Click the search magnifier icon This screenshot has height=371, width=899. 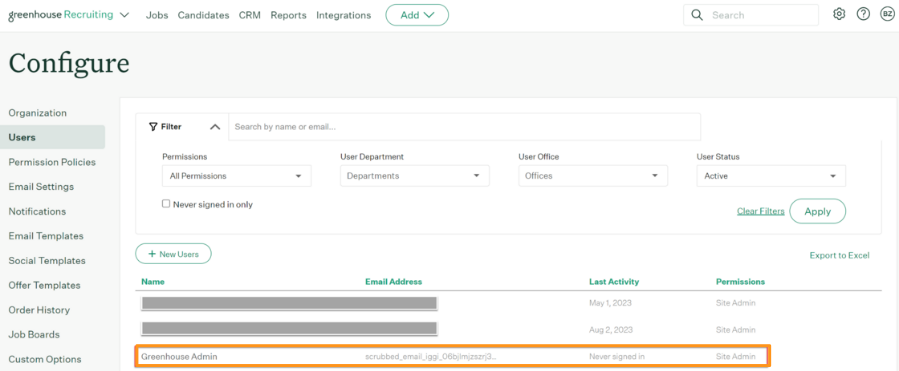[697, 15]
